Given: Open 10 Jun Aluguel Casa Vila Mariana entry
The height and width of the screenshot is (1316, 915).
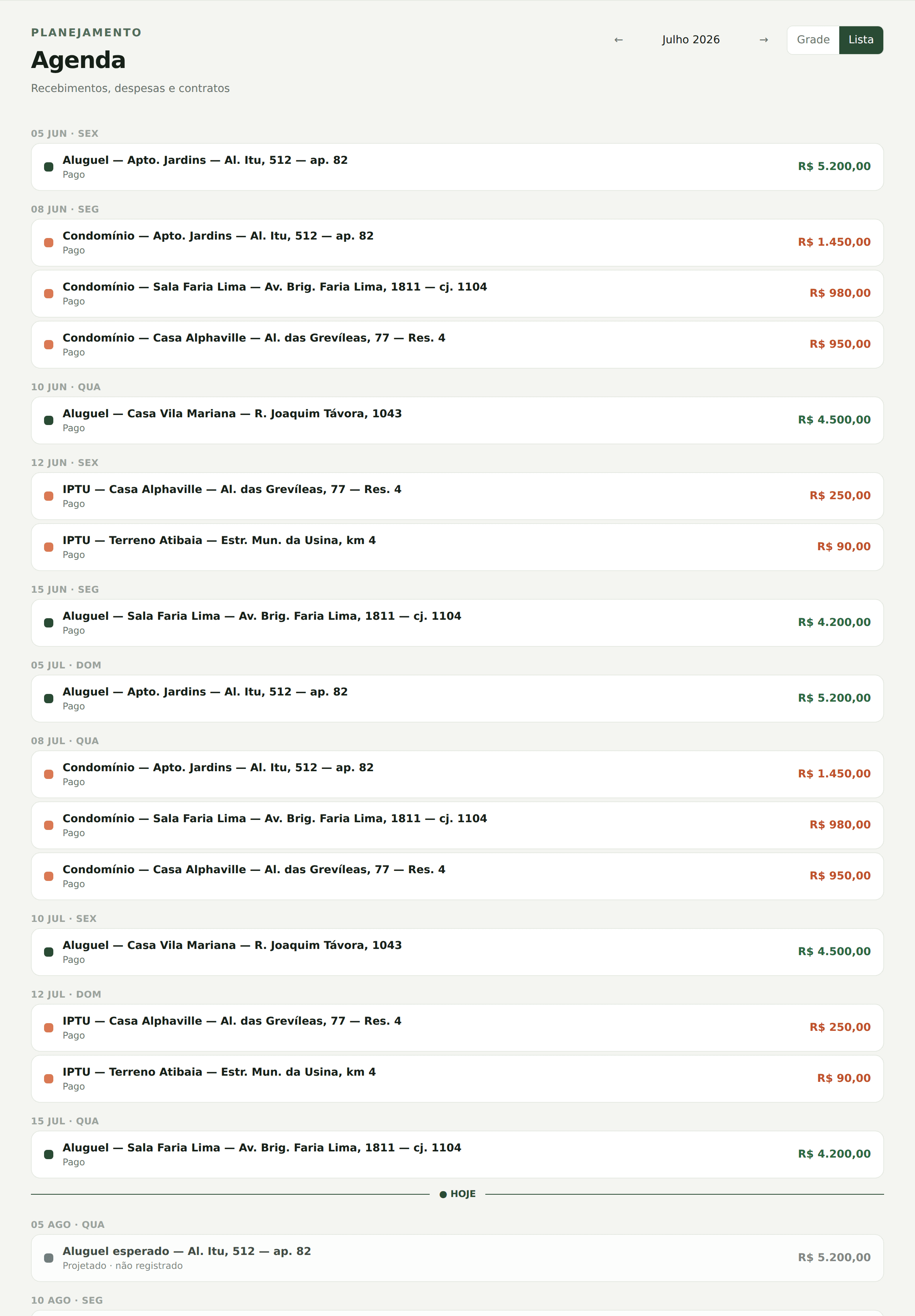Looking at the screenshot, I should click(457, 420).
